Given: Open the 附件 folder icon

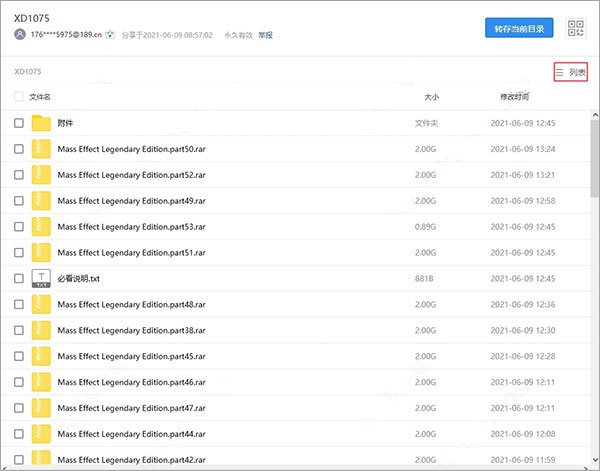Looking at the screenshot, I should point(41,123).
